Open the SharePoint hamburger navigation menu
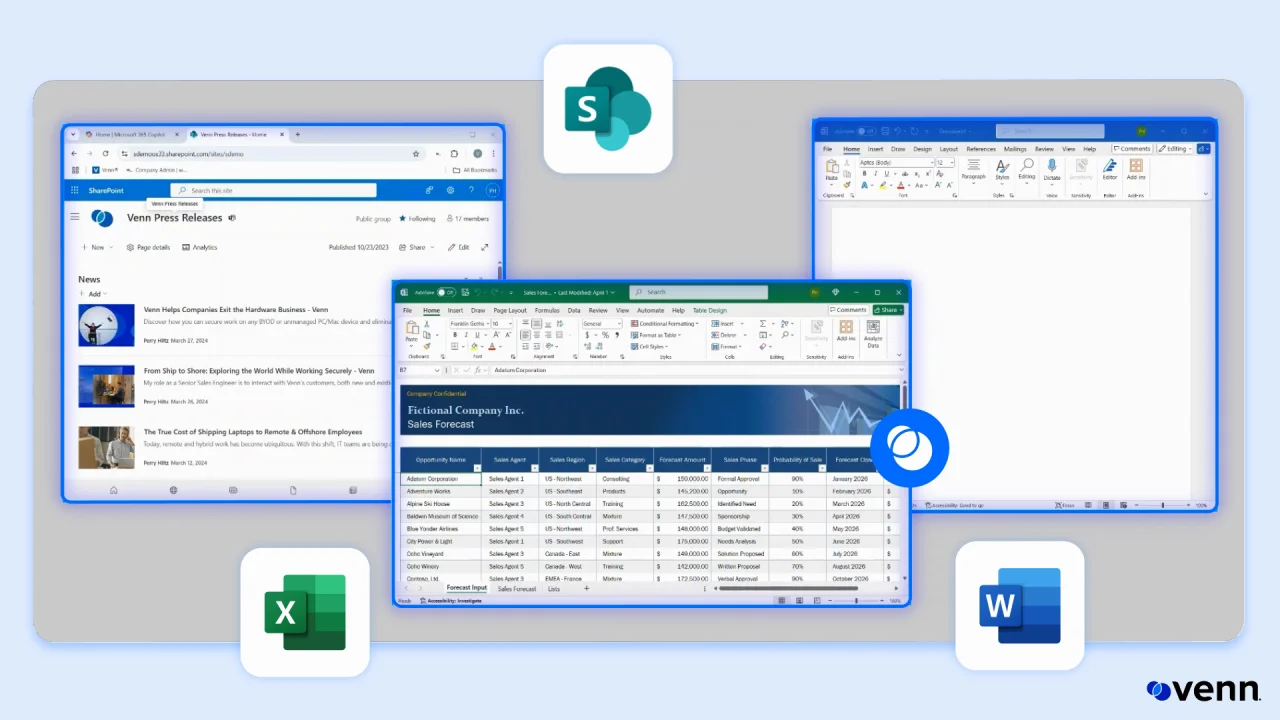 coord(74,217)
